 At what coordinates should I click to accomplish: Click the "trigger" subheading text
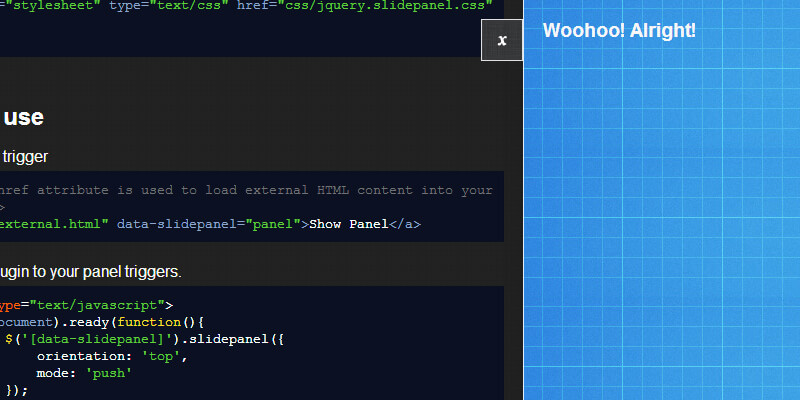[24, 156]
